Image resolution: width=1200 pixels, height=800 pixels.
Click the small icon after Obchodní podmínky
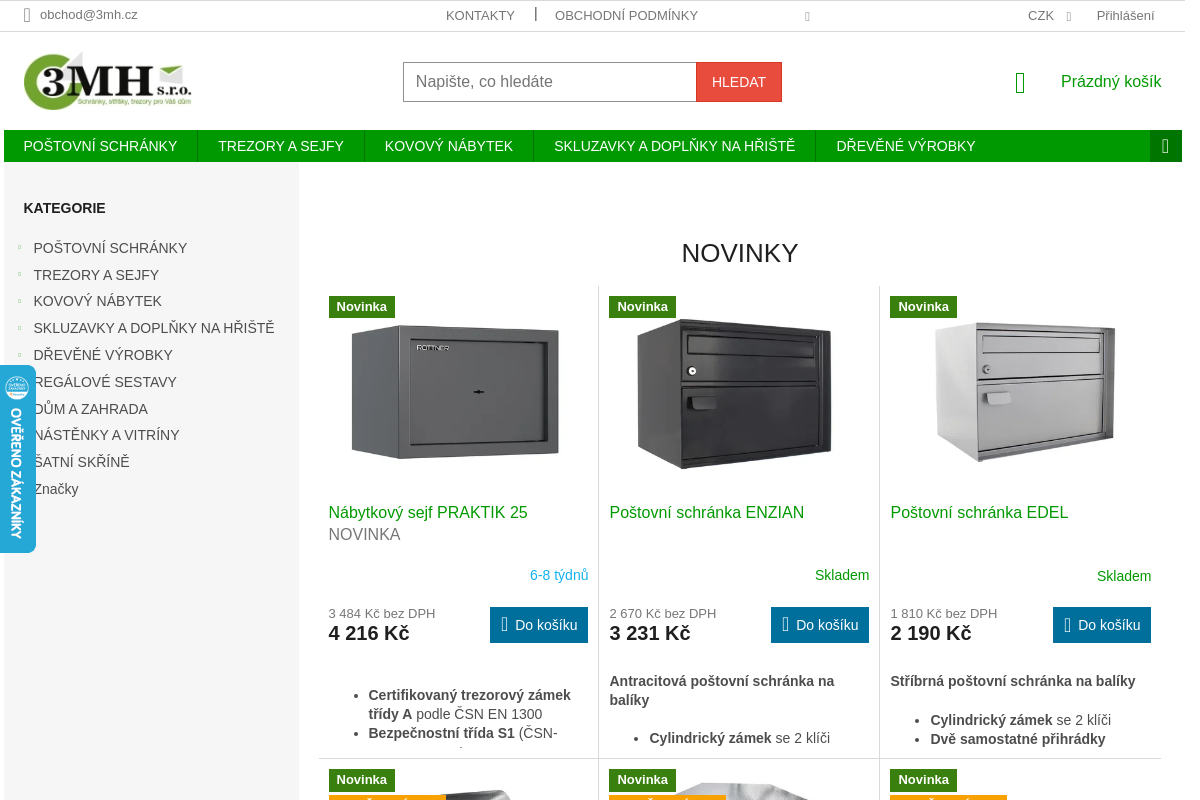coord(807,16)
